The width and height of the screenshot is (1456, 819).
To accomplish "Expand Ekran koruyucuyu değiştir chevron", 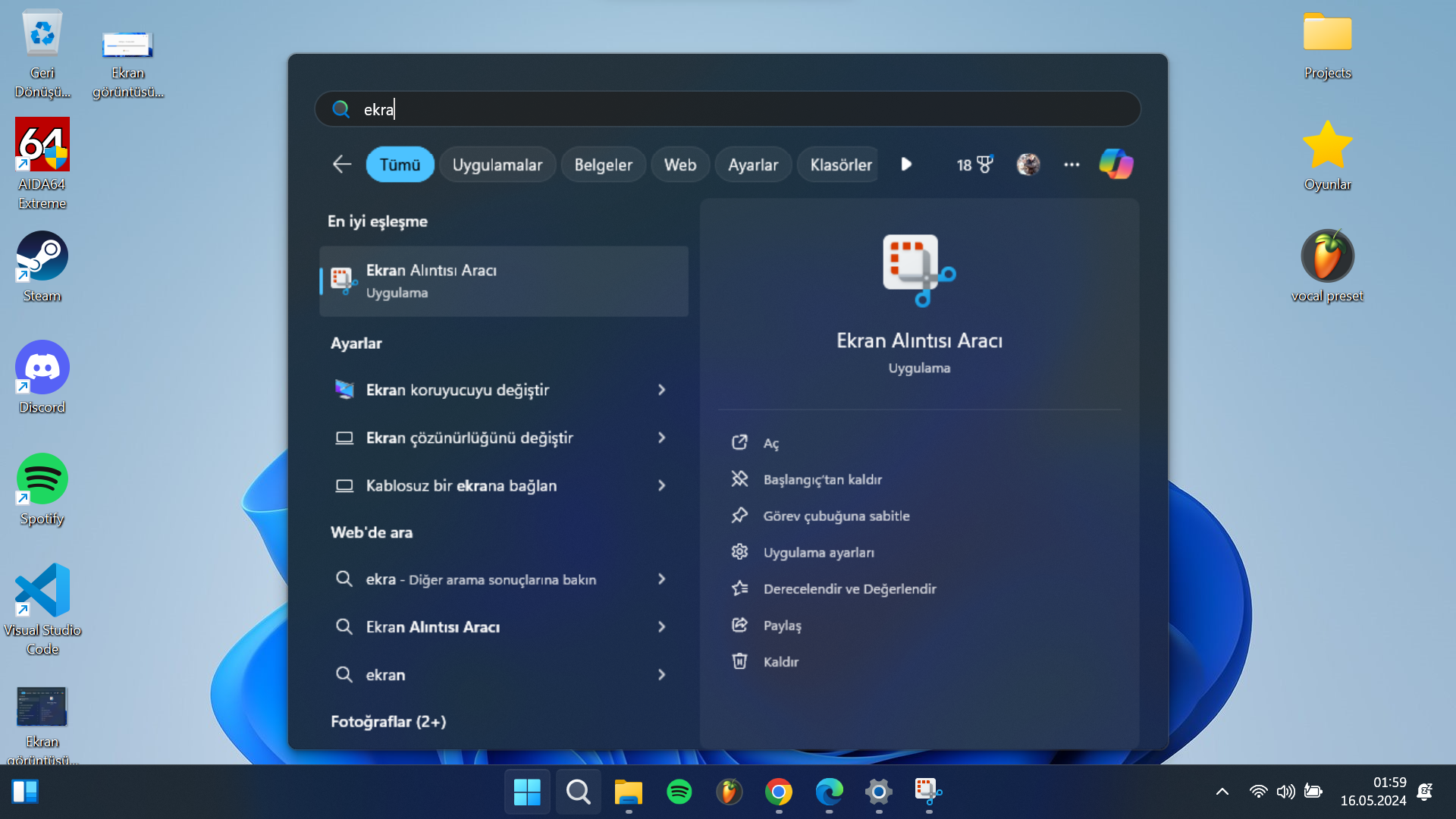I will click(x=661, y=390).
